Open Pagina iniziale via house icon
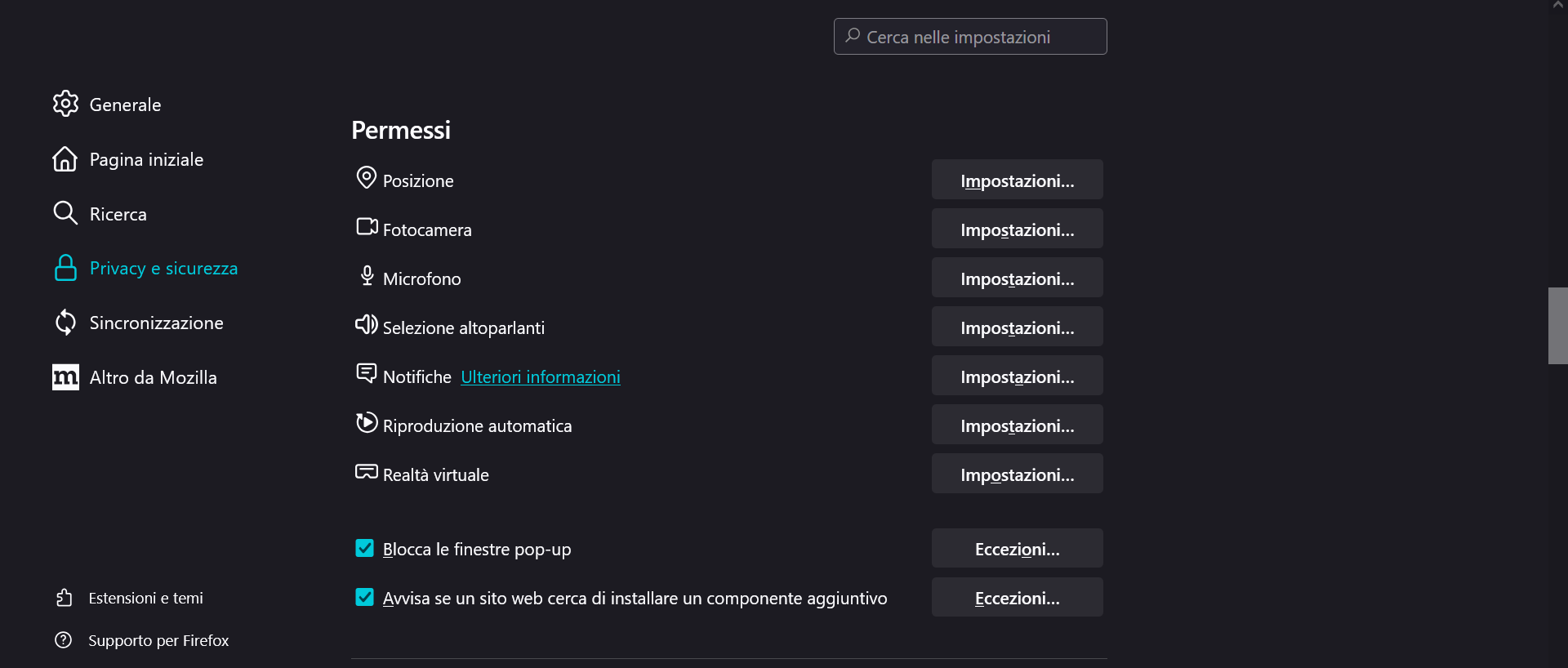Image resolution: width=1568 pixels, height=668 pixels. [x=65, y=158]
